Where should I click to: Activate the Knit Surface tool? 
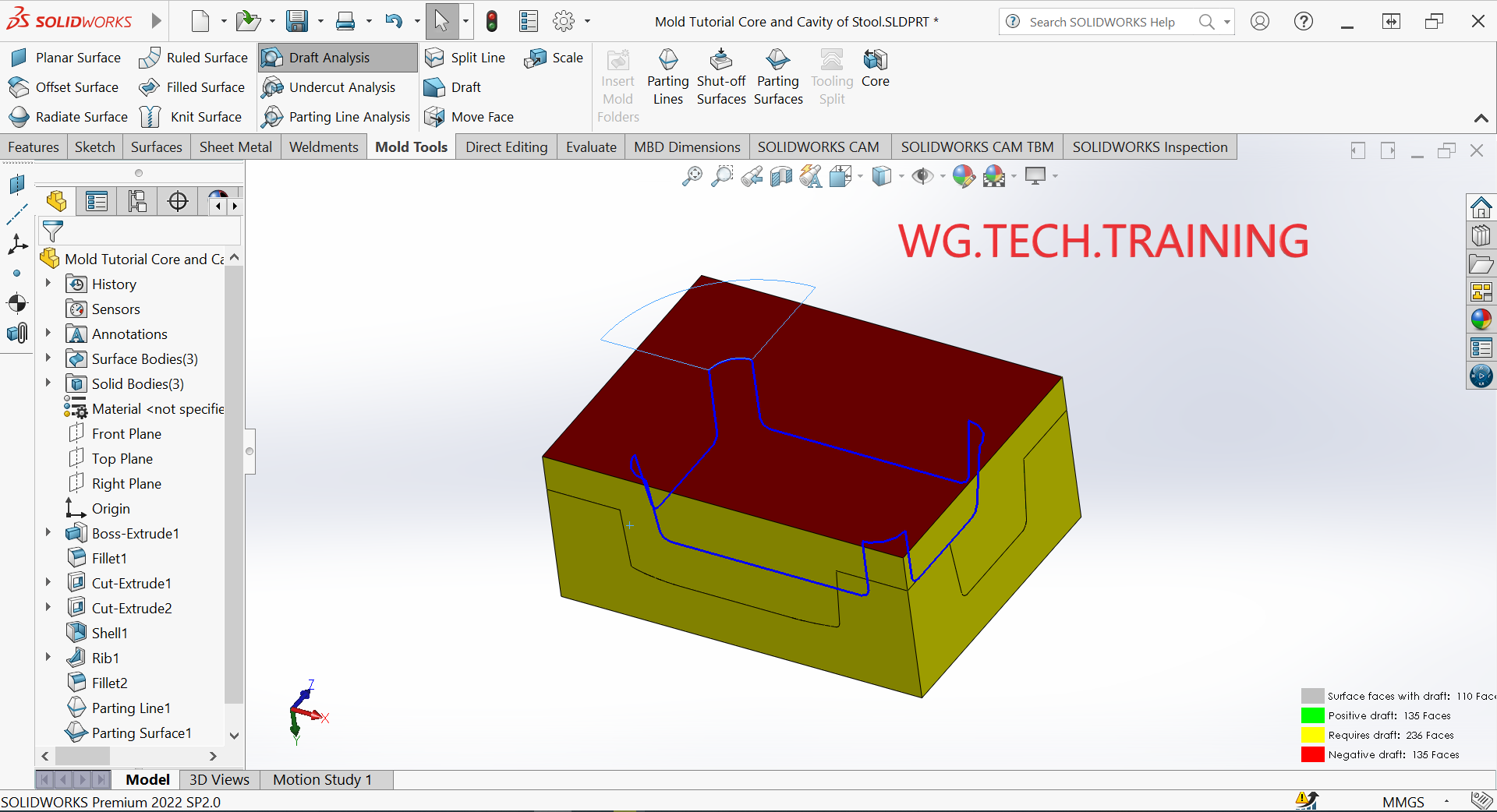[192, 117]
